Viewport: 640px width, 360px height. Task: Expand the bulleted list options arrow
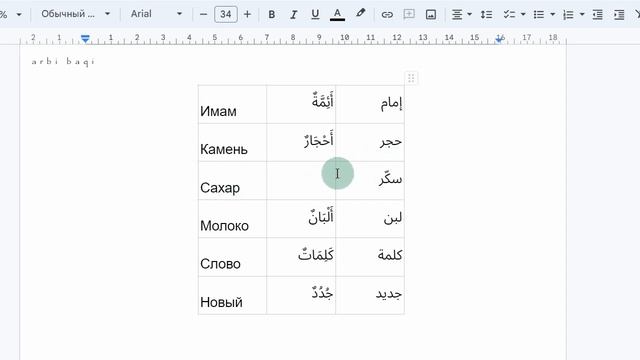[552, 15]
